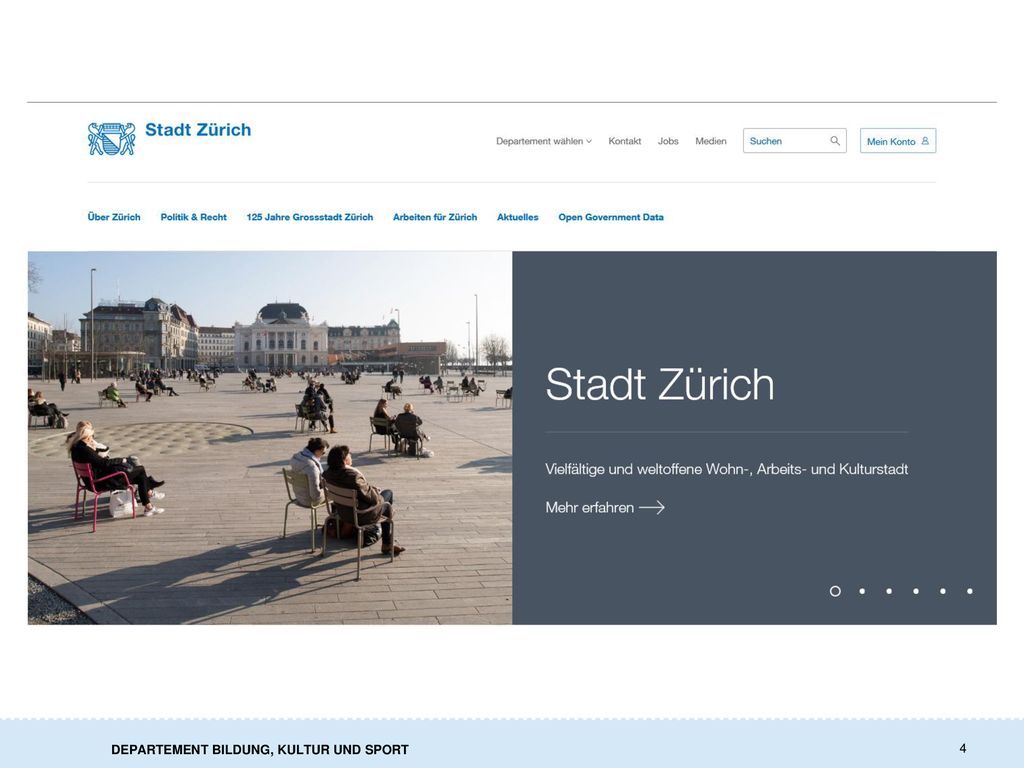The image size is (1024, 768).
Task: Select the fourth carousel slide dot
Action: tap(916, 591)
